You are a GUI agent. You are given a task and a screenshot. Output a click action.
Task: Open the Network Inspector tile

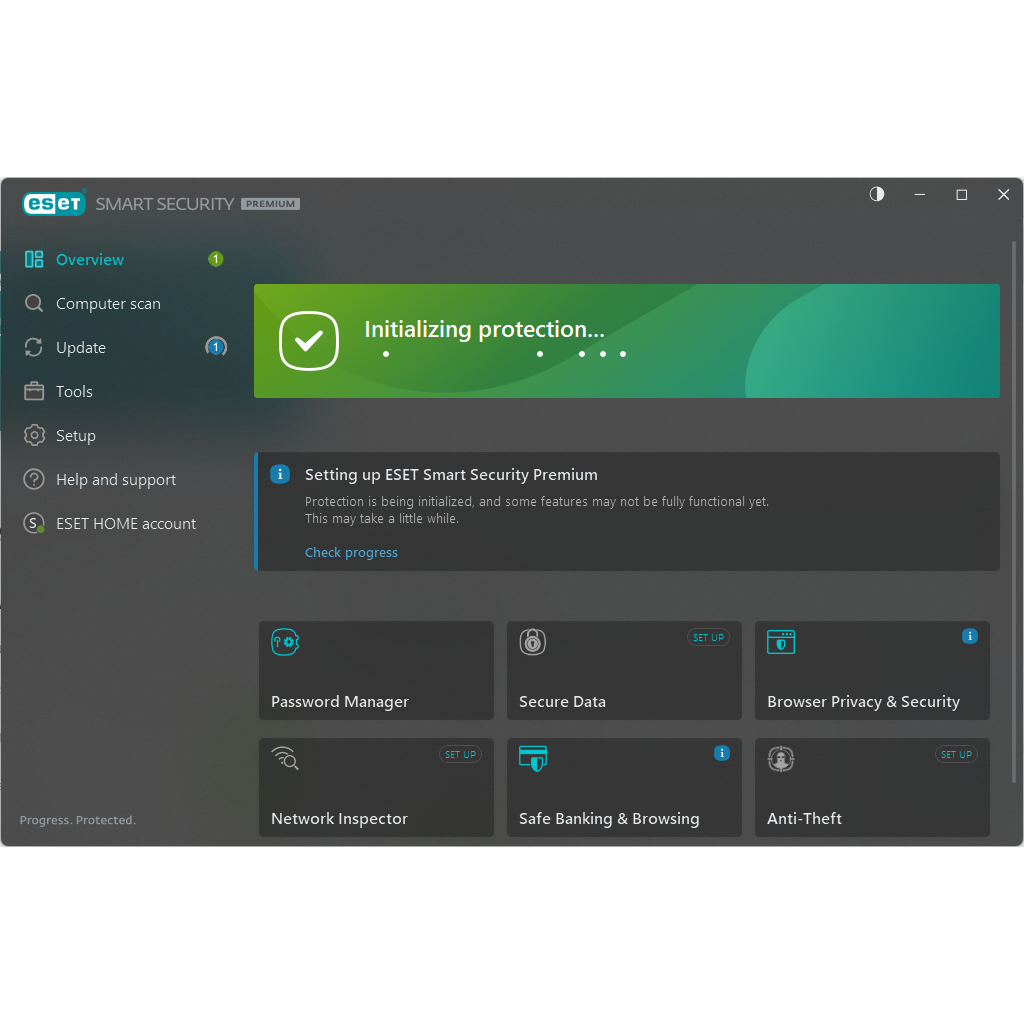376,788
